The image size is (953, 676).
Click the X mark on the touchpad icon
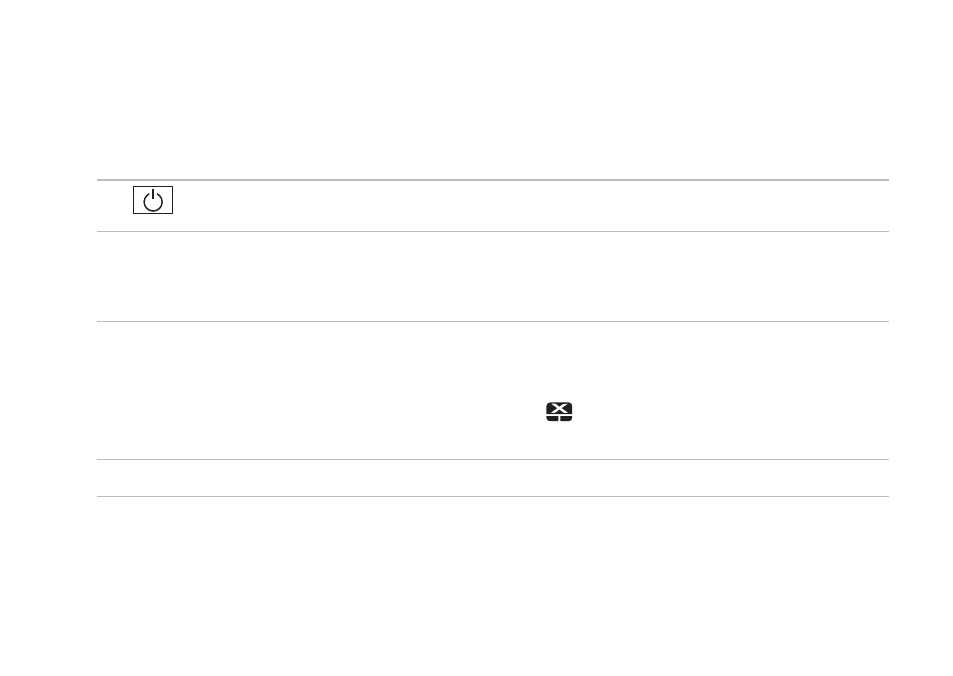click(559, 407)
